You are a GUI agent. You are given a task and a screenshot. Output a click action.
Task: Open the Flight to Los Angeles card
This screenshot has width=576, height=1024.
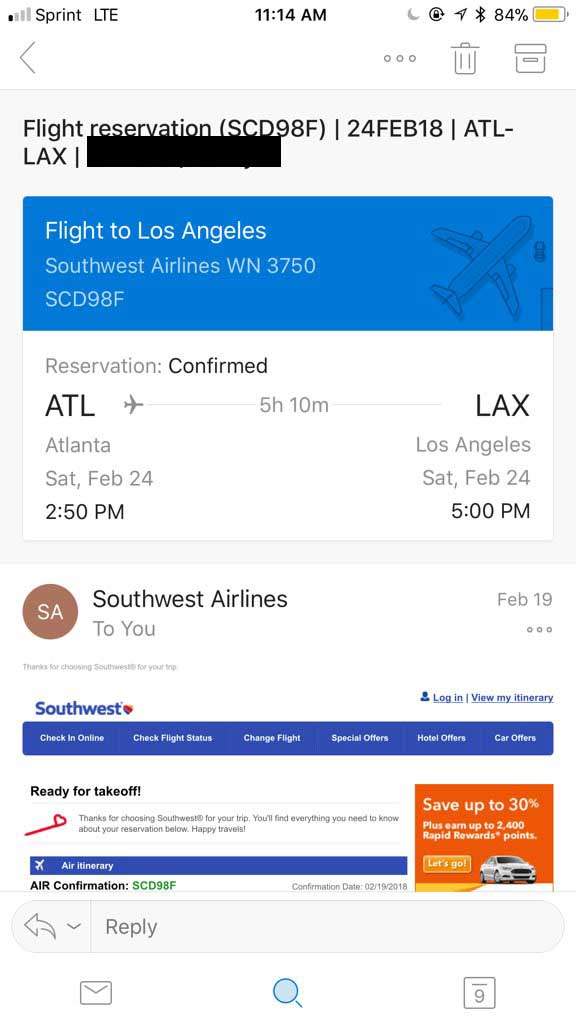point(288,368)
